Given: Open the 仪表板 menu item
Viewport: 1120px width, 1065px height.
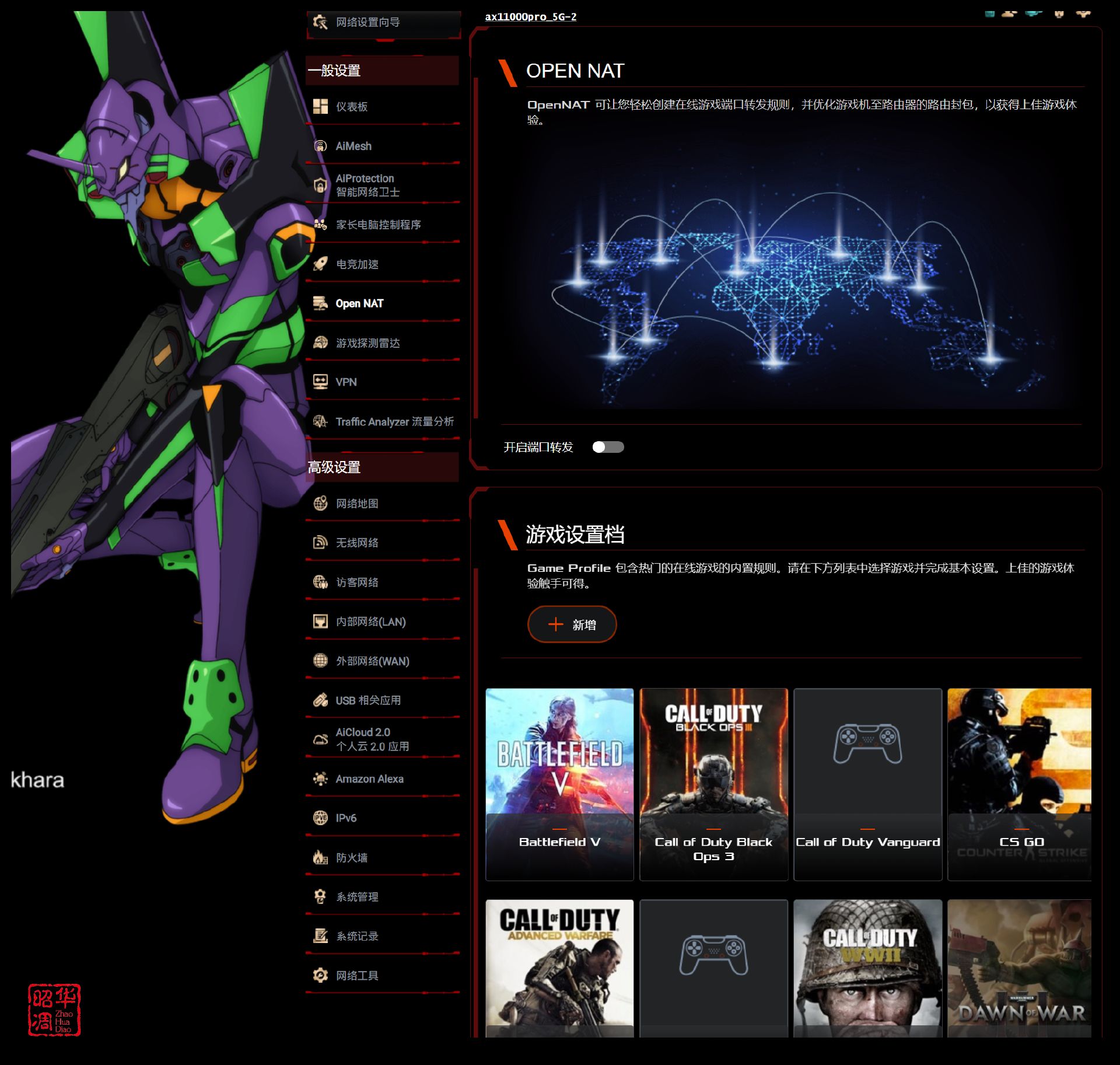Looking at the screenshot, I should (x=383, y=106).
